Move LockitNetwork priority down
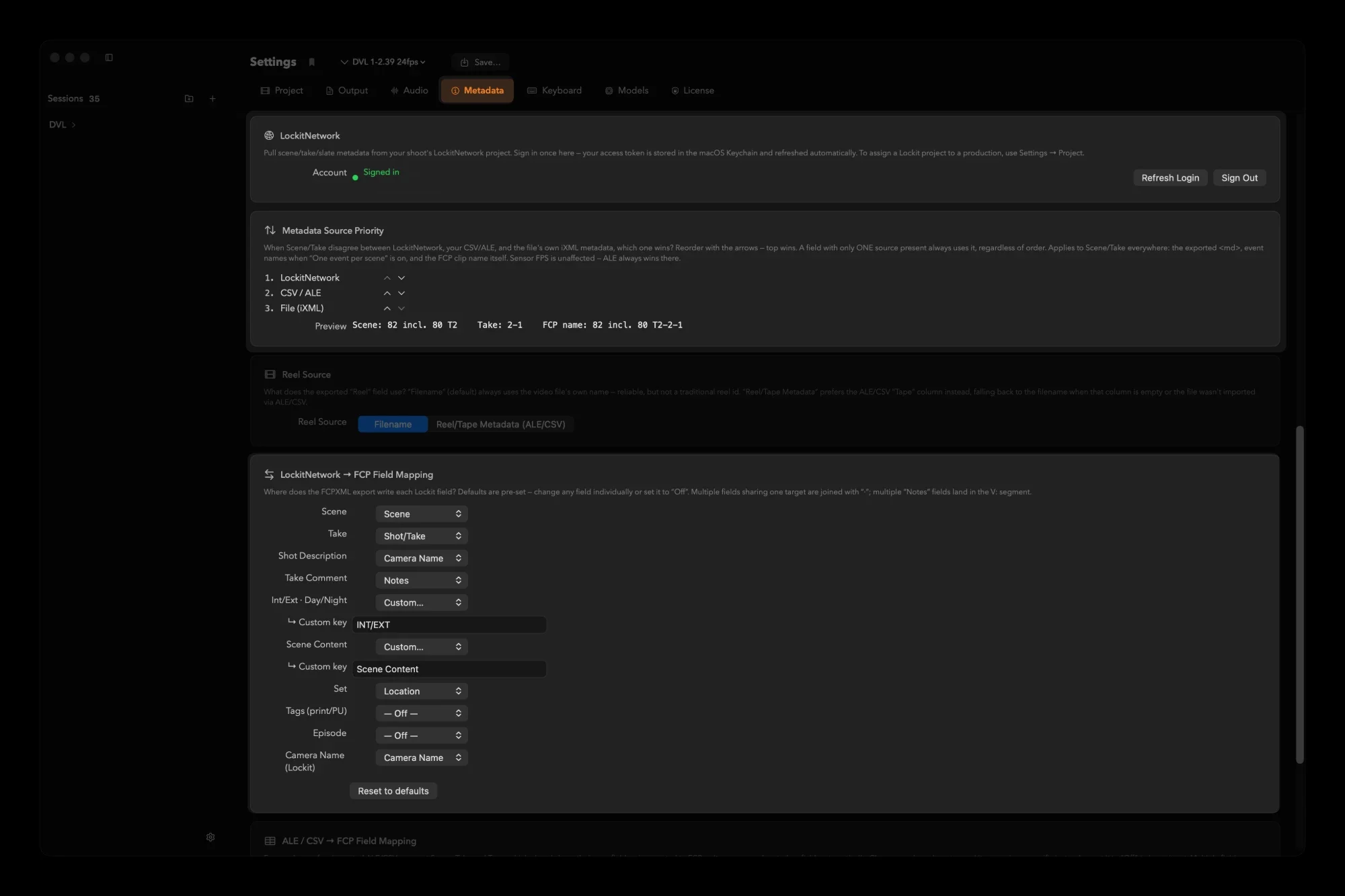 pyautogui.click(x=401, y=278)
